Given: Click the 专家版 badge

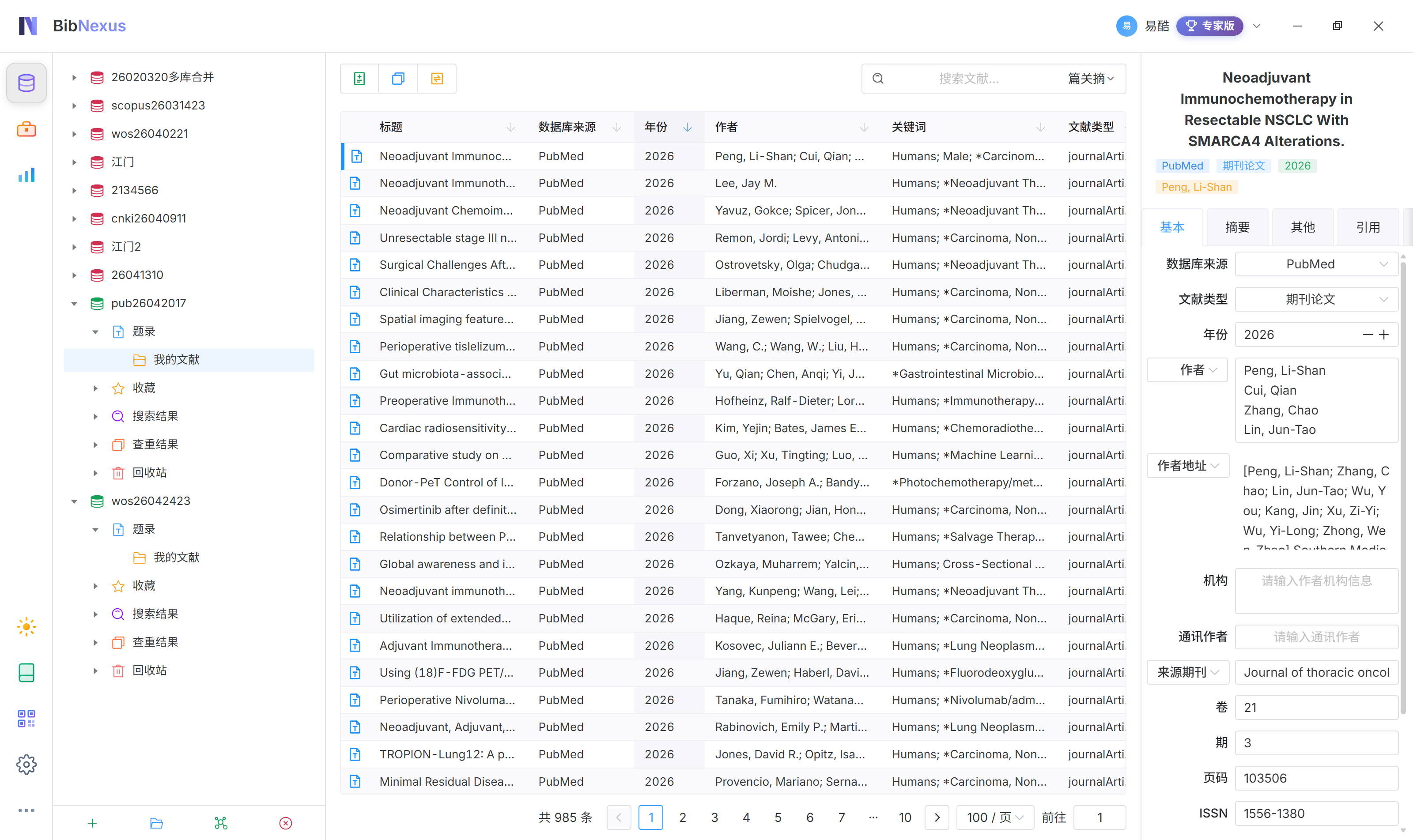Looking at the screenshot, I should [1210, 26].
